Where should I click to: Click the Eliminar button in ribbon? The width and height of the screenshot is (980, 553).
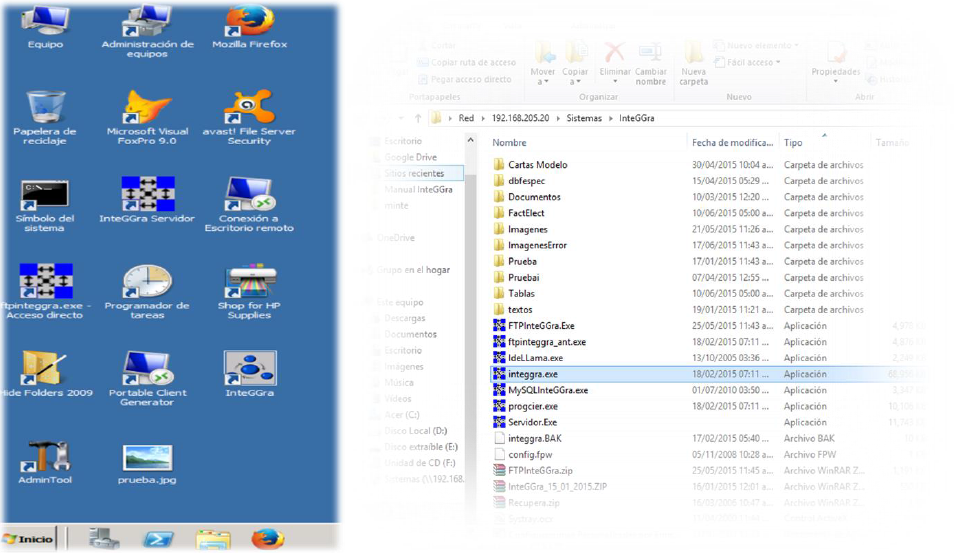coord(614,62)
